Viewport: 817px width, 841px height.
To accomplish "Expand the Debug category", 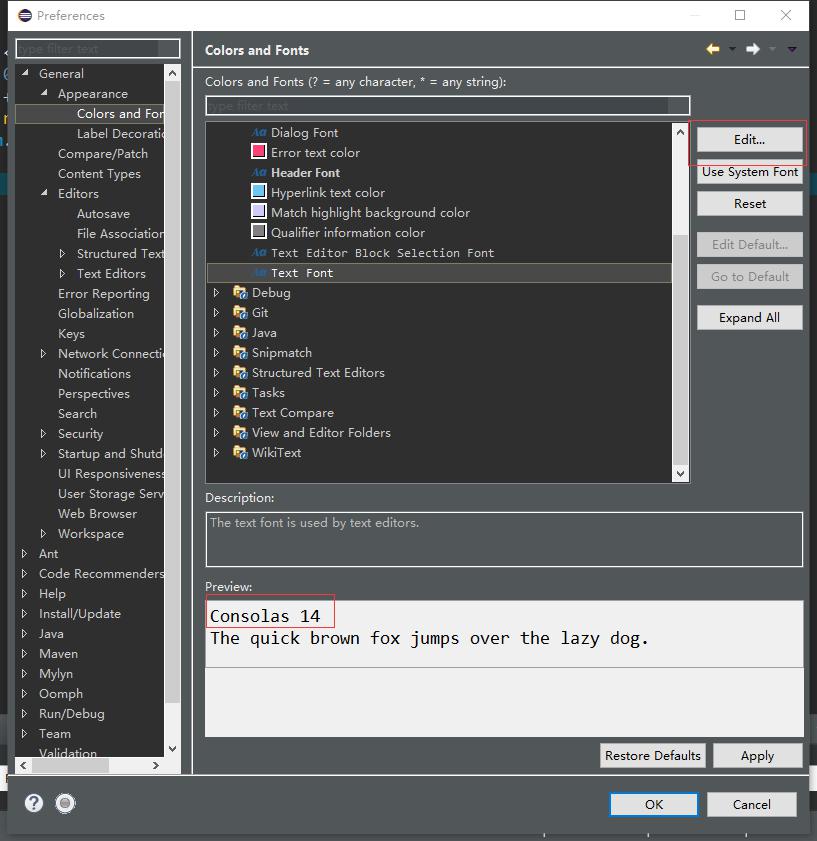I will point(216,292).
